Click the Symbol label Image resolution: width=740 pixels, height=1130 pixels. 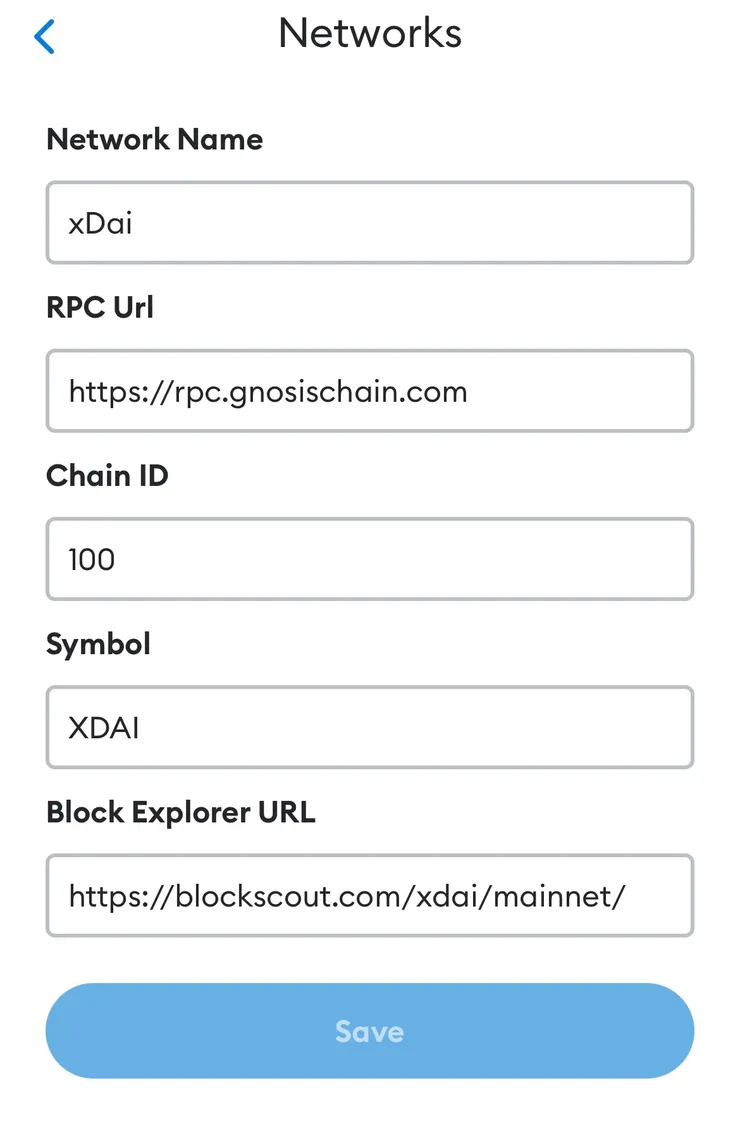(x=98, y=643)
